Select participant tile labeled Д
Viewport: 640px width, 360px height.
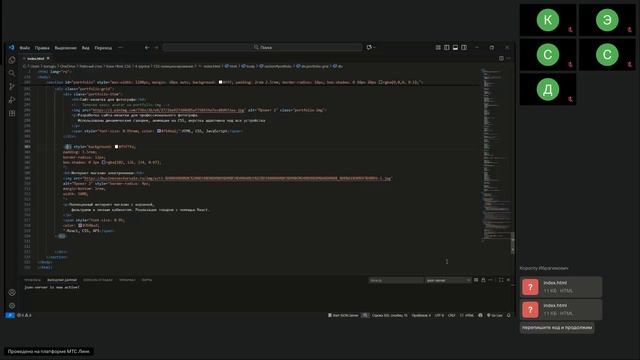[x=548, y=89]
